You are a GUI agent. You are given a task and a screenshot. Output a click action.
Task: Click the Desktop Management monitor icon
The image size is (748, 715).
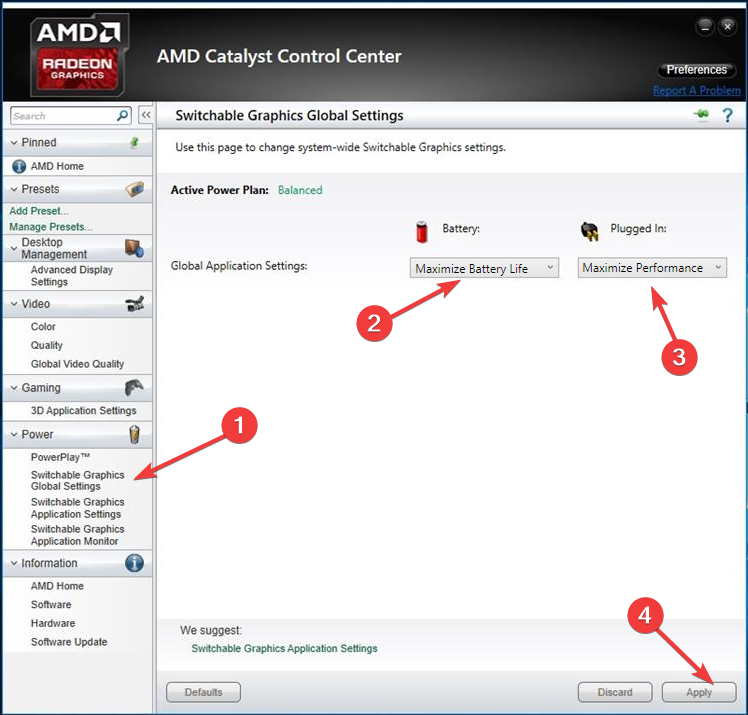(135, 248)
